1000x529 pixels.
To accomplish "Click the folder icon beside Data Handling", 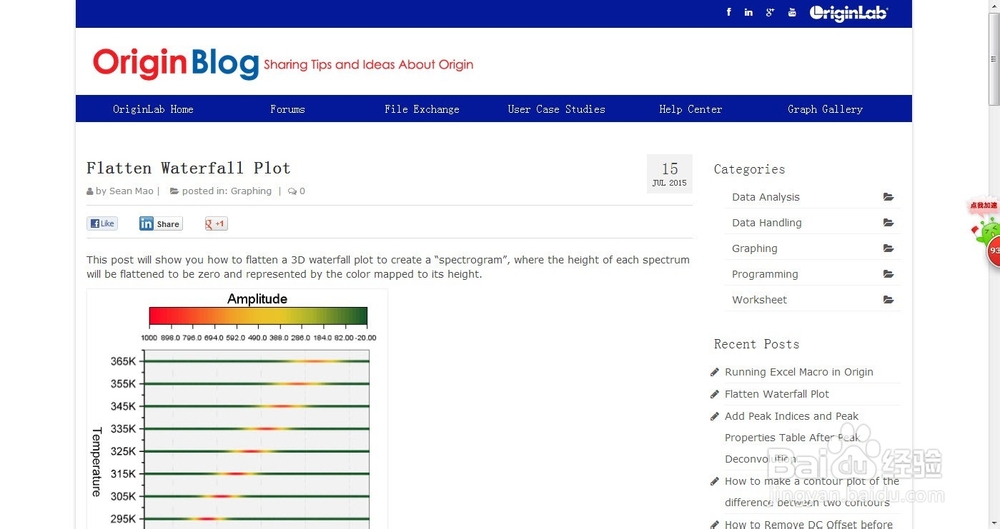I will (888, 222).
